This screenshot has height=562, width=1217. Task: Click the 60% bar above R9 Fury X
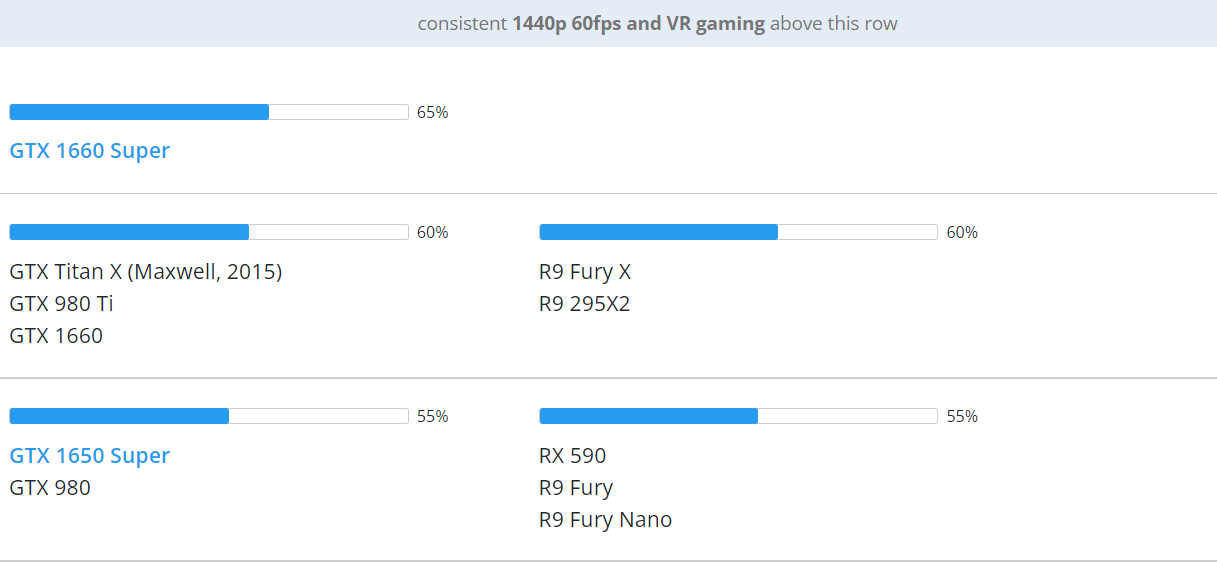tap(738, 232)
